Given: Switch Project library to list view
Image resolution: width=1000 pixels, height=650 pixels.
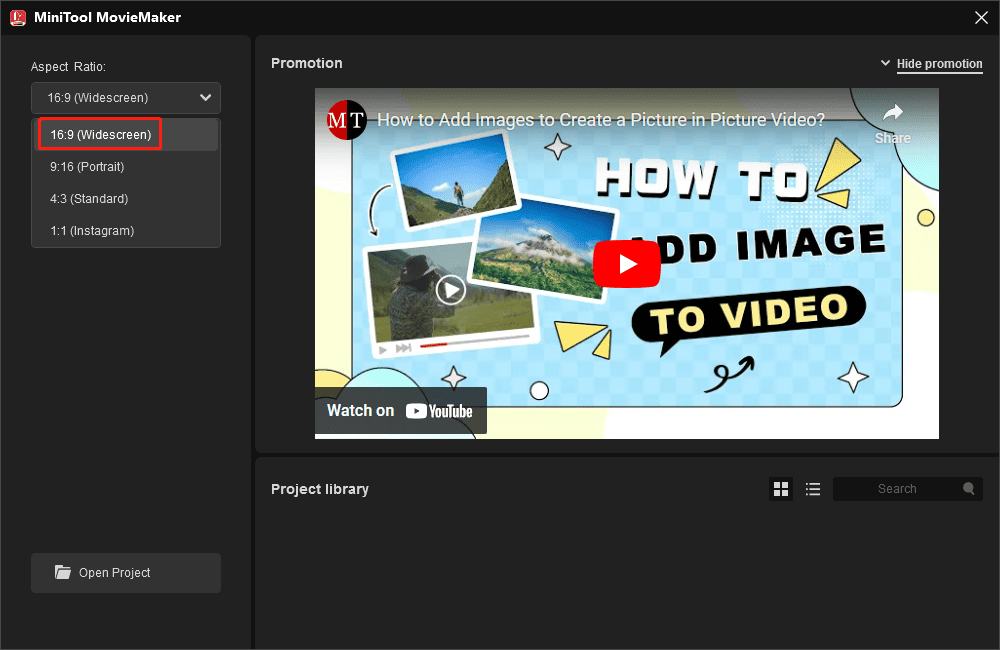Looking at the screenshot, I should point(812,489).
